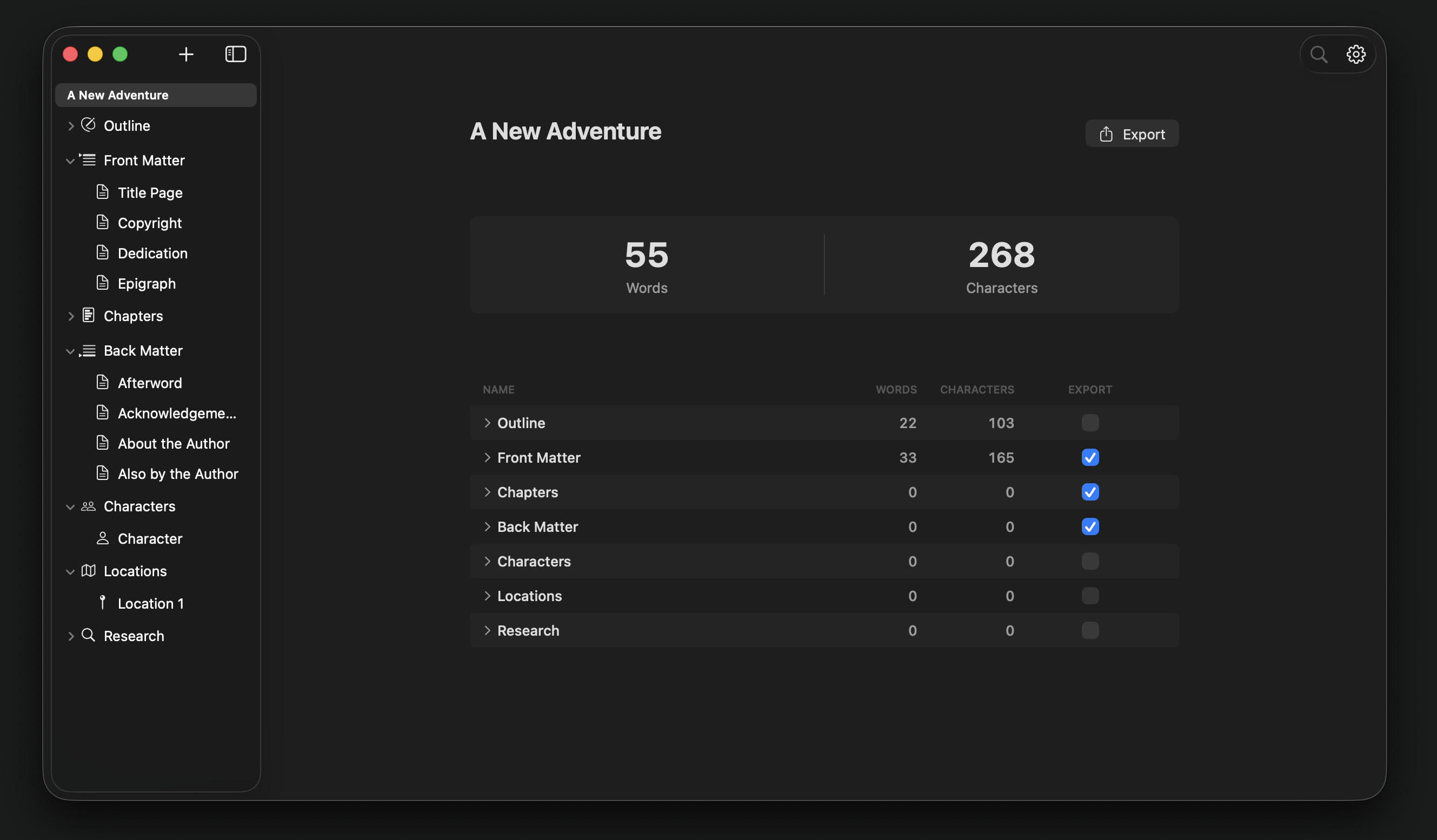Select Location 1 in sidebar
The width and height of the screenshot is (1437, 840).
pos(150,603)
